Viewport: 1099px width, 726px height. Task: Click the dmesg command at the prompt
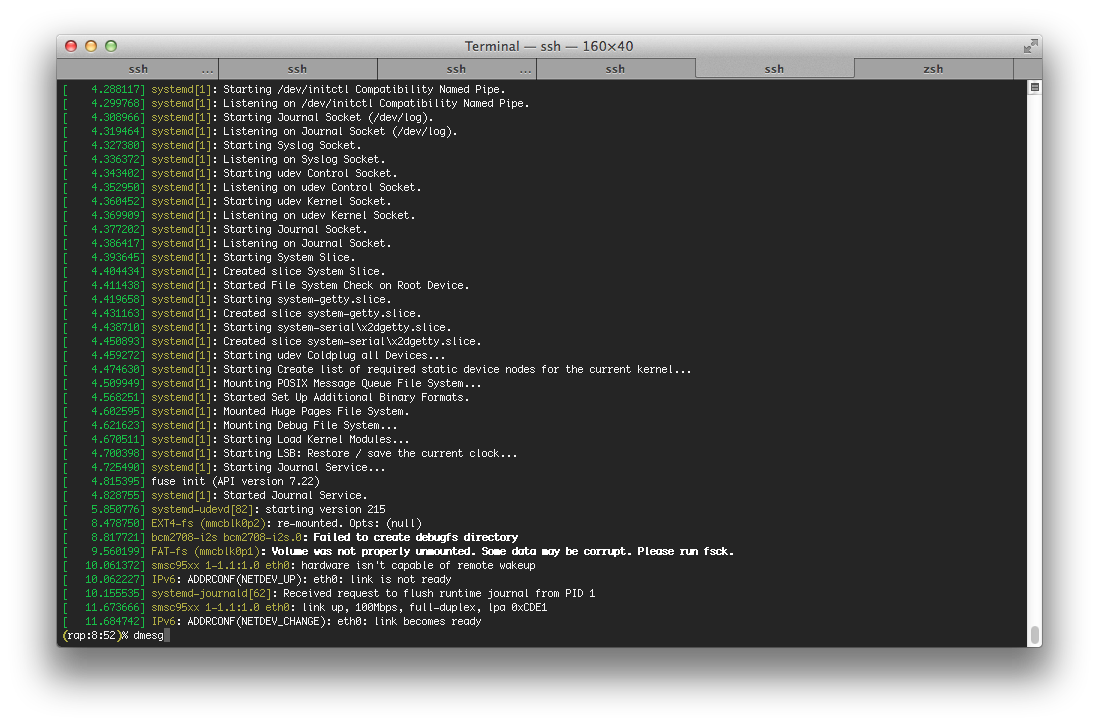point(149,635)
